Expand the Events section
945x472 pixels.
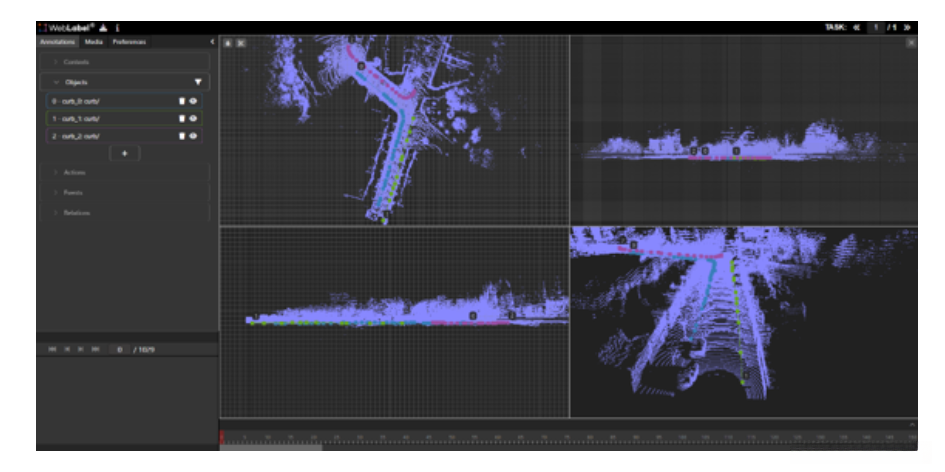tap(125, 193)
